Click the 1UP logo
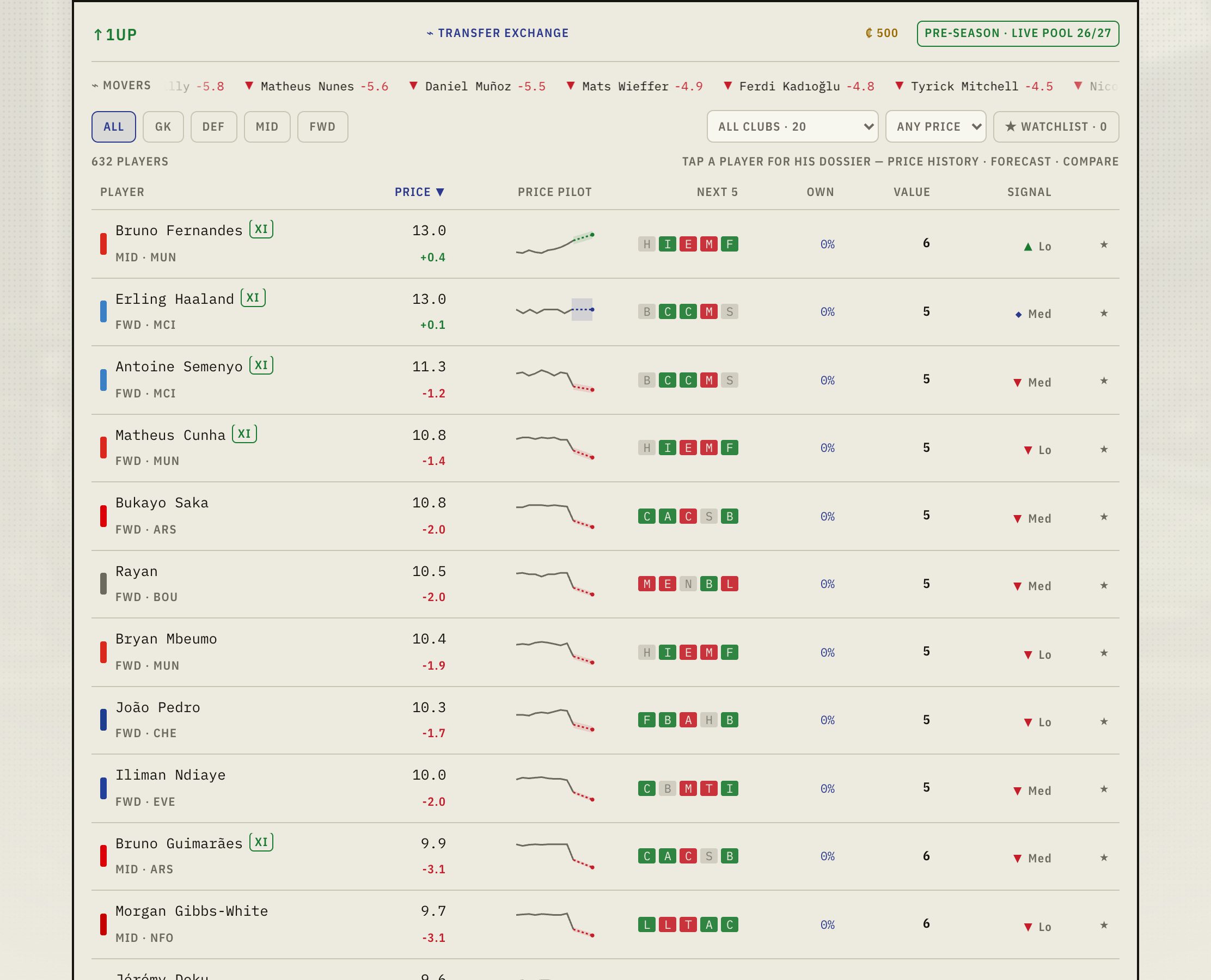 pos(115,34)
